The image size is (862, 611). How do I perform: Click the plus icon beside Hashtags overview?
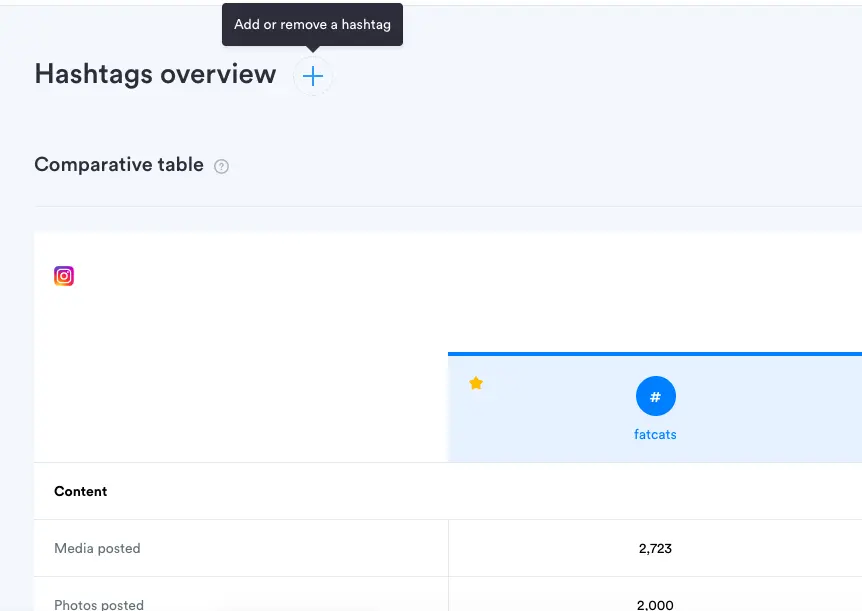pyautogui.click(x=313, y=76)
